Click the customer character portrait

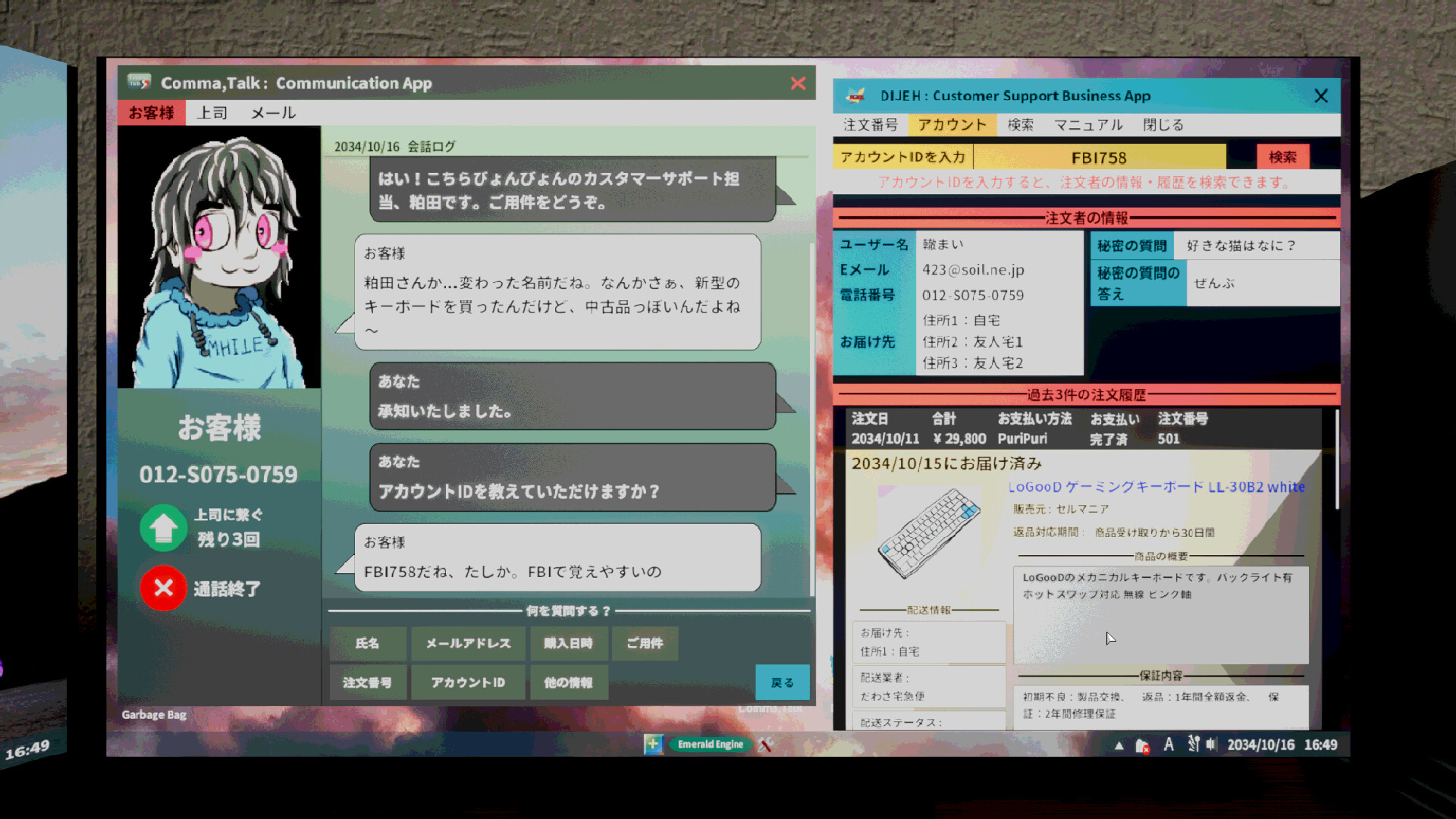point(219,257)
